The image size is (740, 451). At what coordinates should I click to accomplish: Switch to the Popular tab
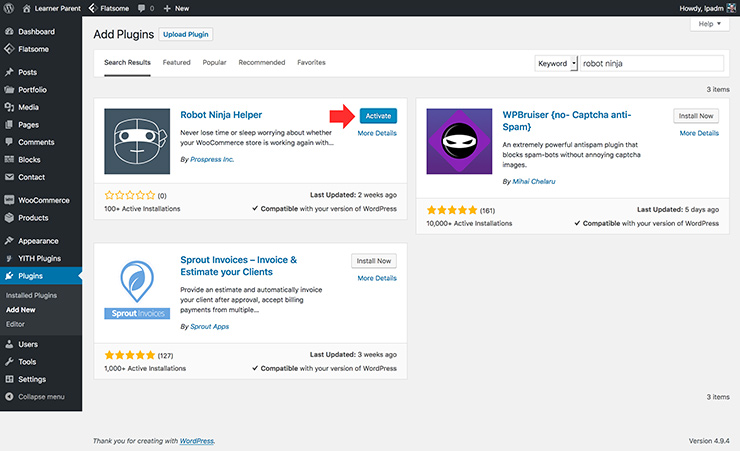214,62
